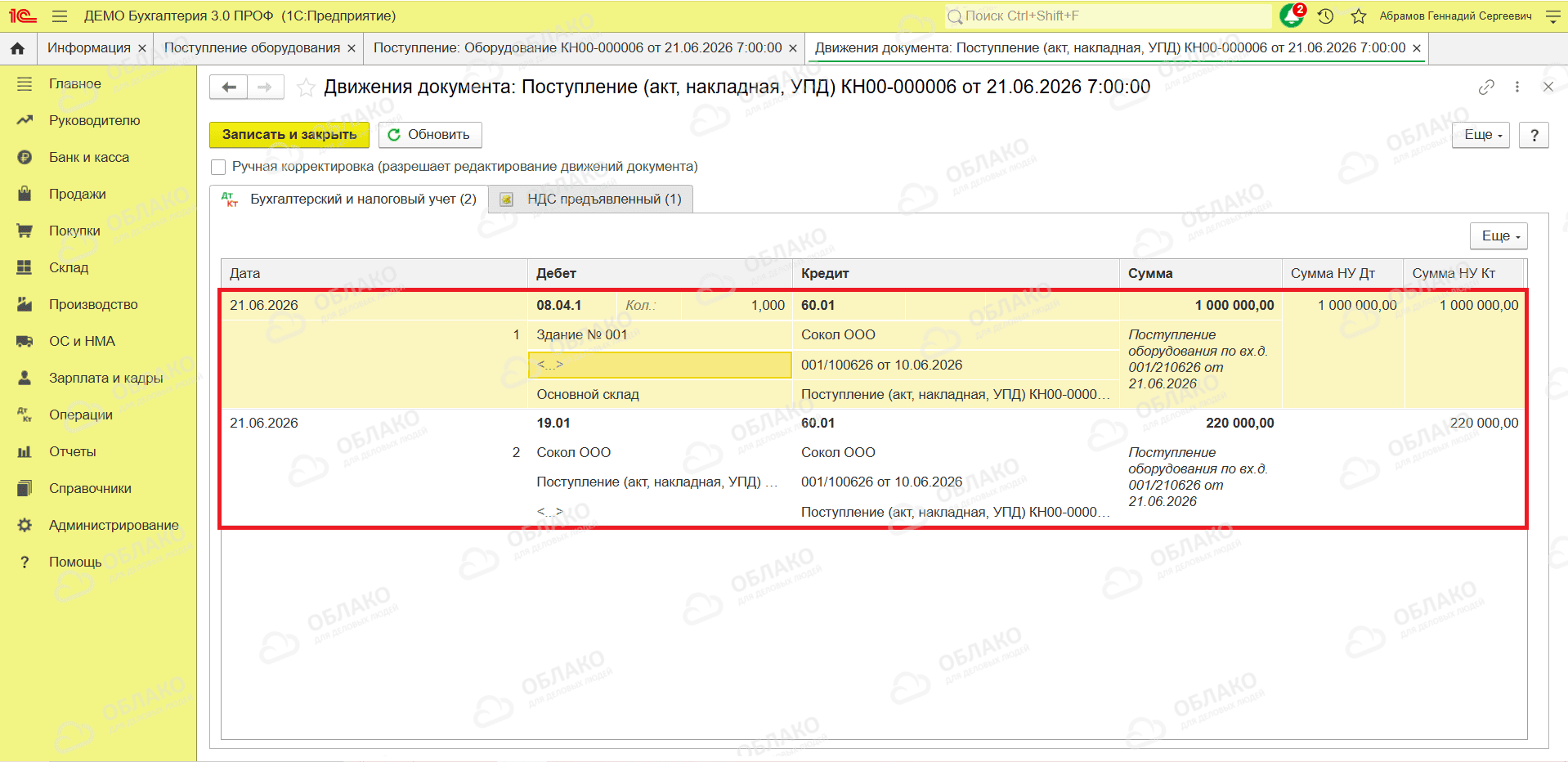Viewport: 1568px width, 762px height.
Task: Click the 1C logo icon
Action: click(22, 16)
